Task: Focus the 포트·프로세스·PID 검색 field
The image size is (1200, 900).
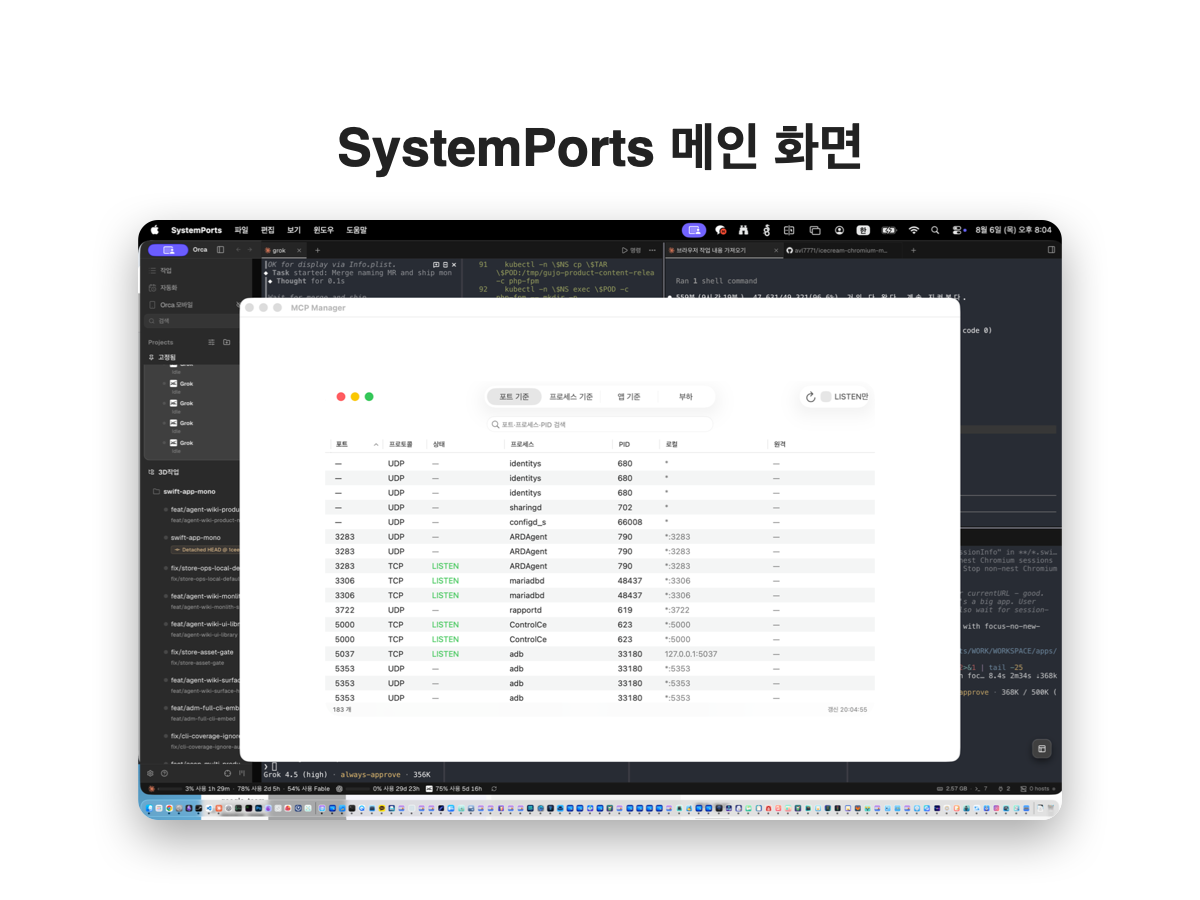Action: pyautogui.click(x=600, y=424)
